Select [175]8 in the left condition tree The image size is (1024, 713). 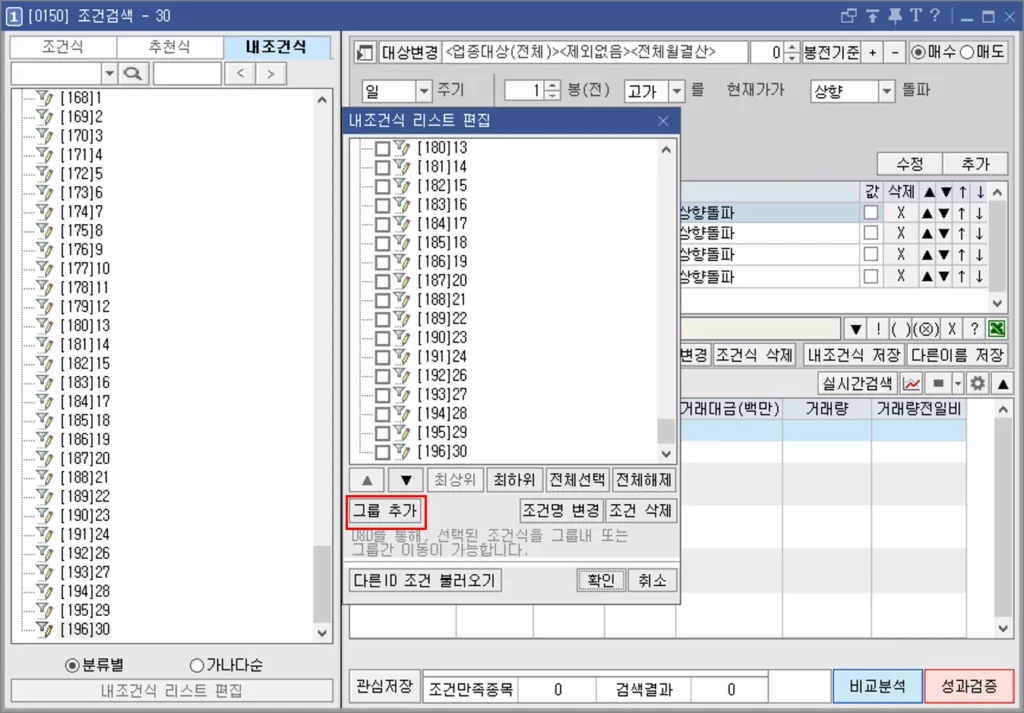[x=82, y=231]
